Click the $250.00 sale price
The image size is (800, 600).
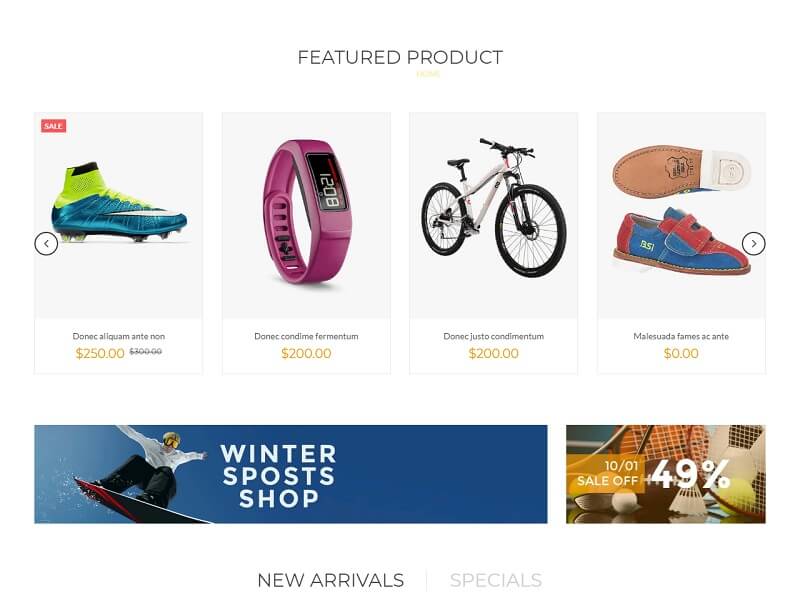tap(100, 353)
